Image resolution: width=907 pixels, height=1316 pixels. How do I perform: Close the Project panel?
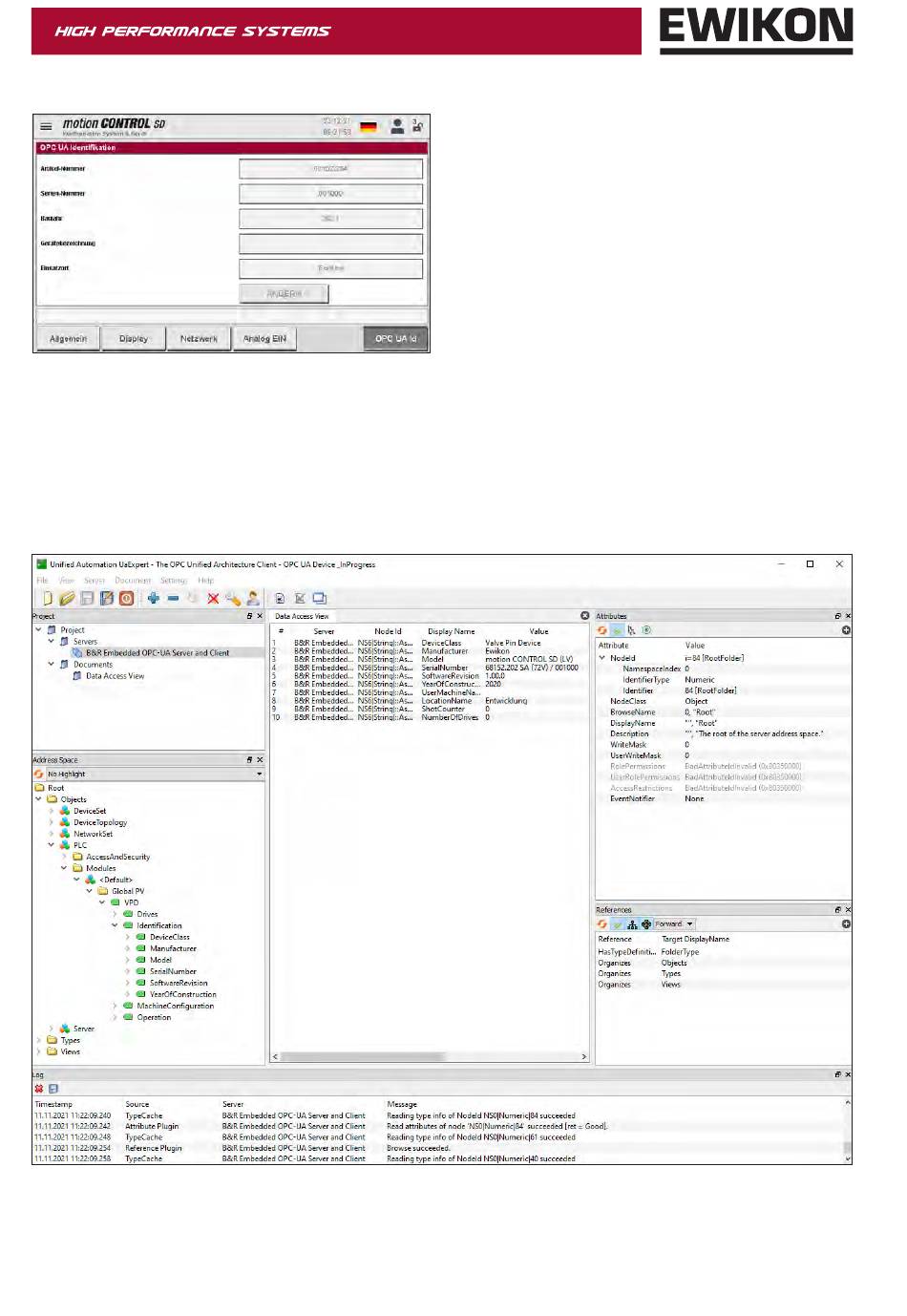260,616
